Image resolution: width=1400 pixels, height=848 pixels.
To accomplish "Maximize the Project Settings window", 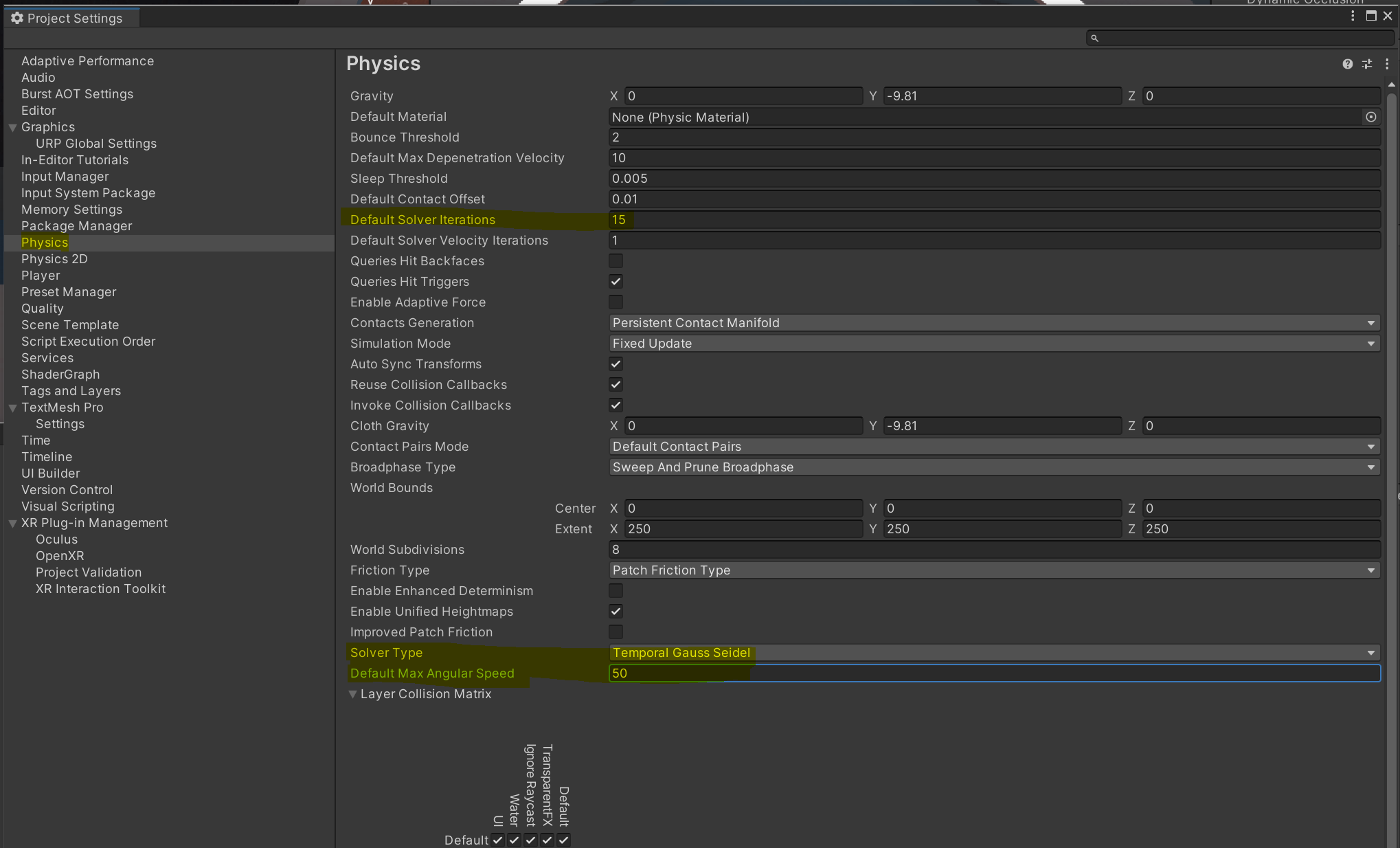I will [1370, 16].
